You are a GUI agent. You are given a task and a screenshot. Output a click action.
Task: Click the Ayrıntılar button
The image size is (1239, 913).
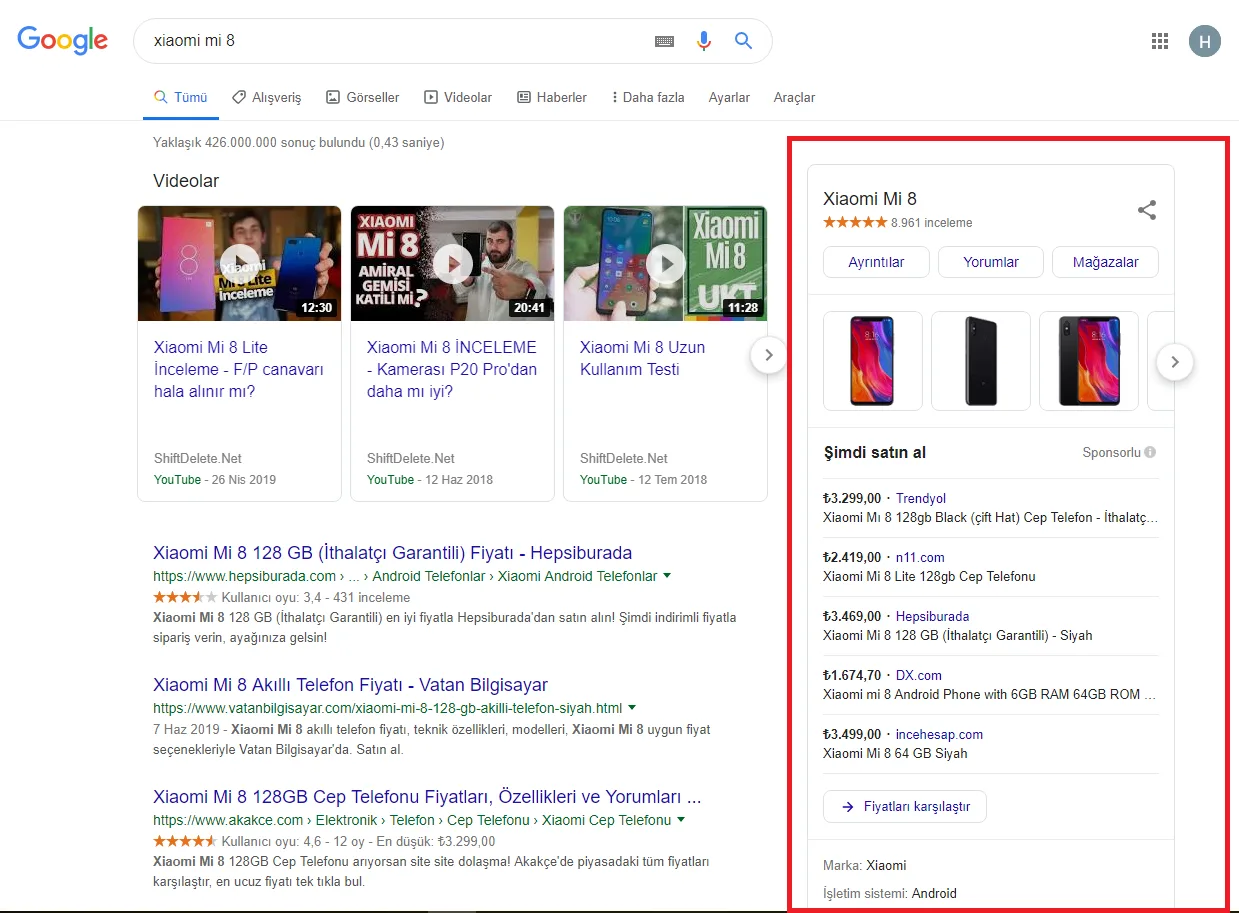[876, 262]
